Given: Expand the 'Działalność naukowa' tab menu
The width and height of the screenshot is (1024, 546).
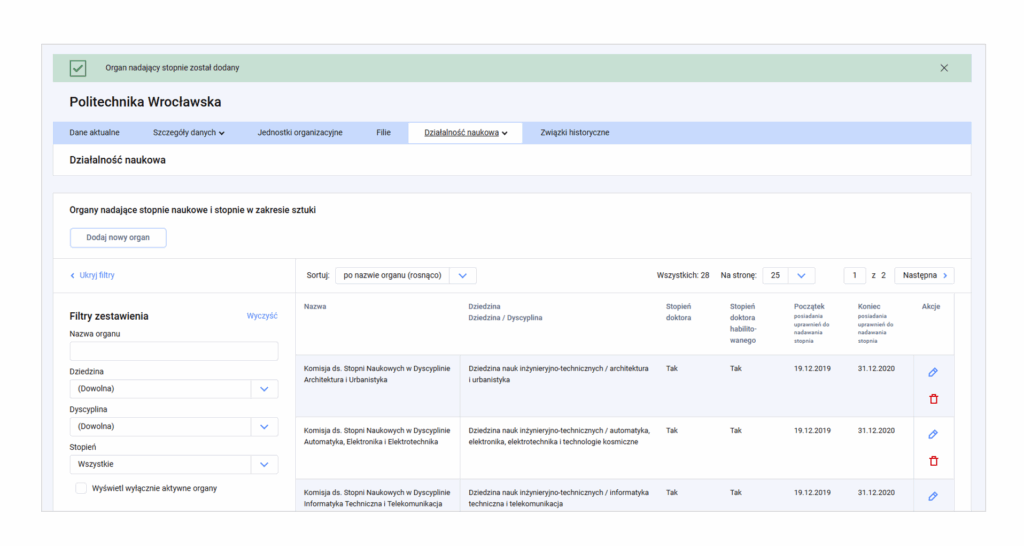Looking at the screenshot, I should coord(466,133).
